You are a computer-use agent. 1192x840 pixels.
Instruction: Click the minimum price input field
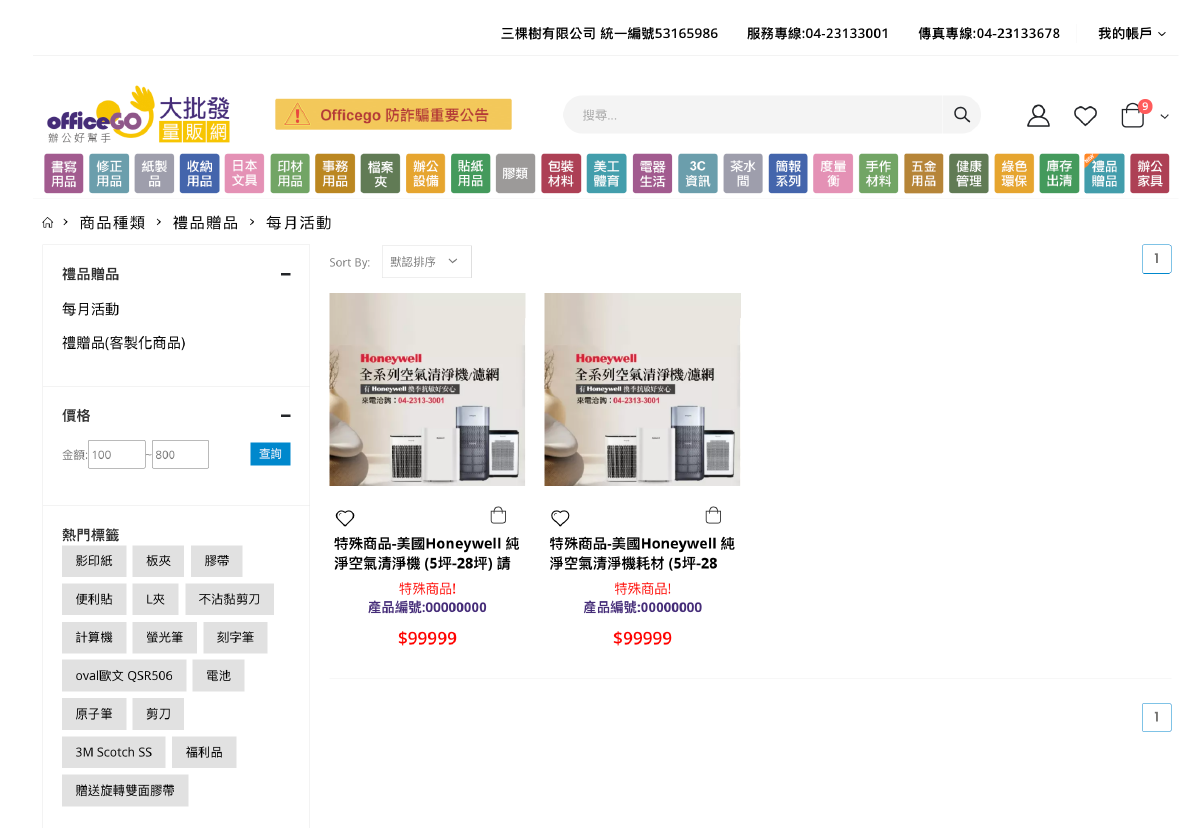(x=117, y=455)
